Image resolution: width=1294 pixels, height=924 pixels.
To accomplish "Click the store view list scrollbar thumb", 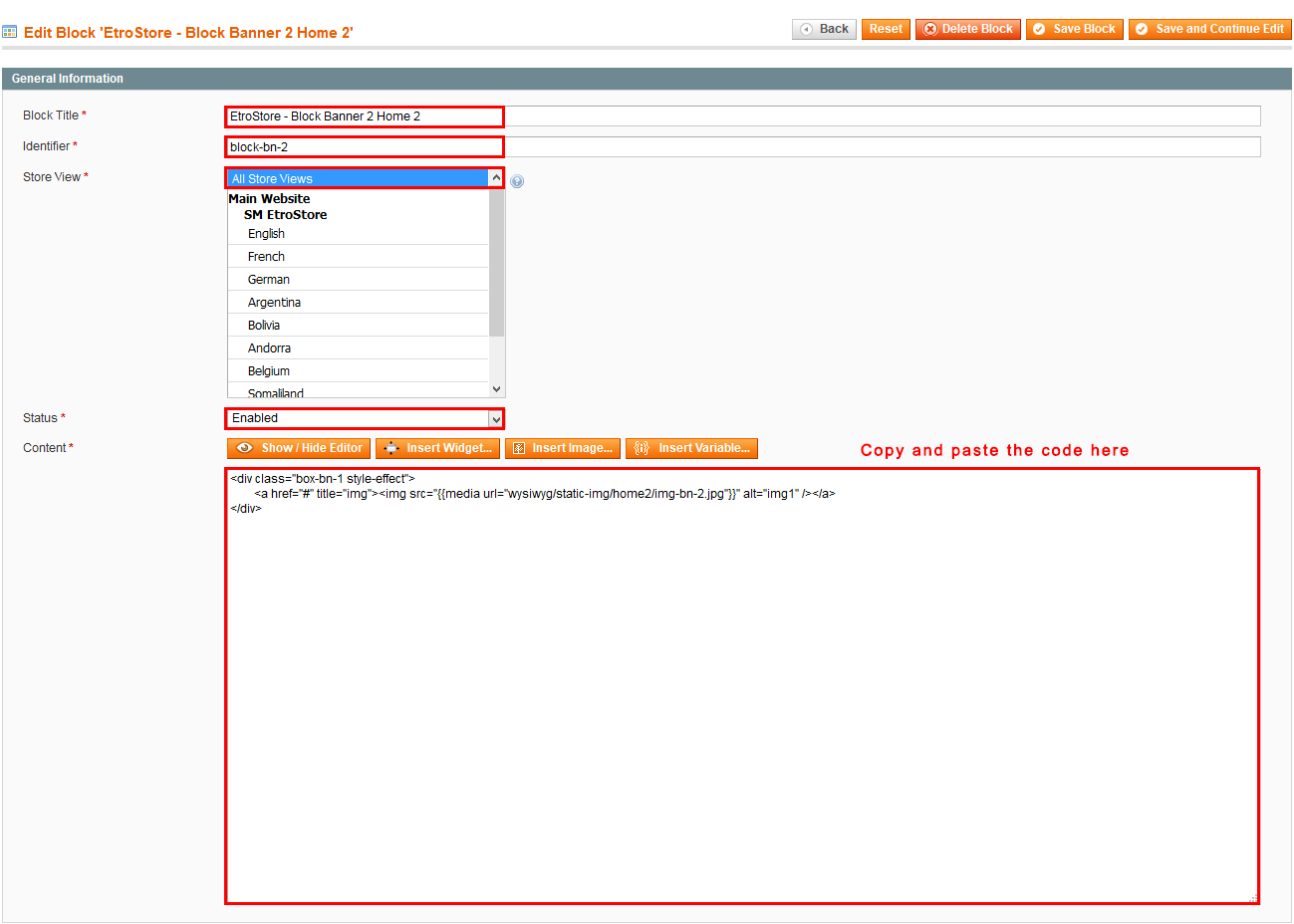I will coord(496,262).
